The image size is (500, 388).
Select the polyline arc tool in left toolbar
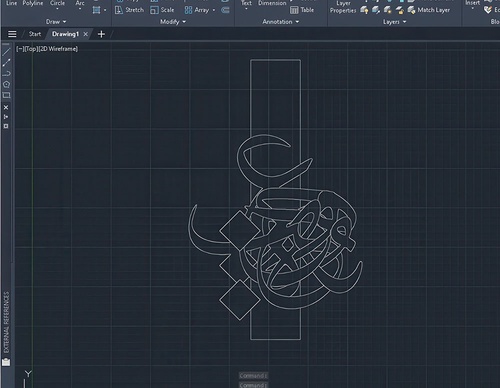pyautogui.click(x=6, y=73)
